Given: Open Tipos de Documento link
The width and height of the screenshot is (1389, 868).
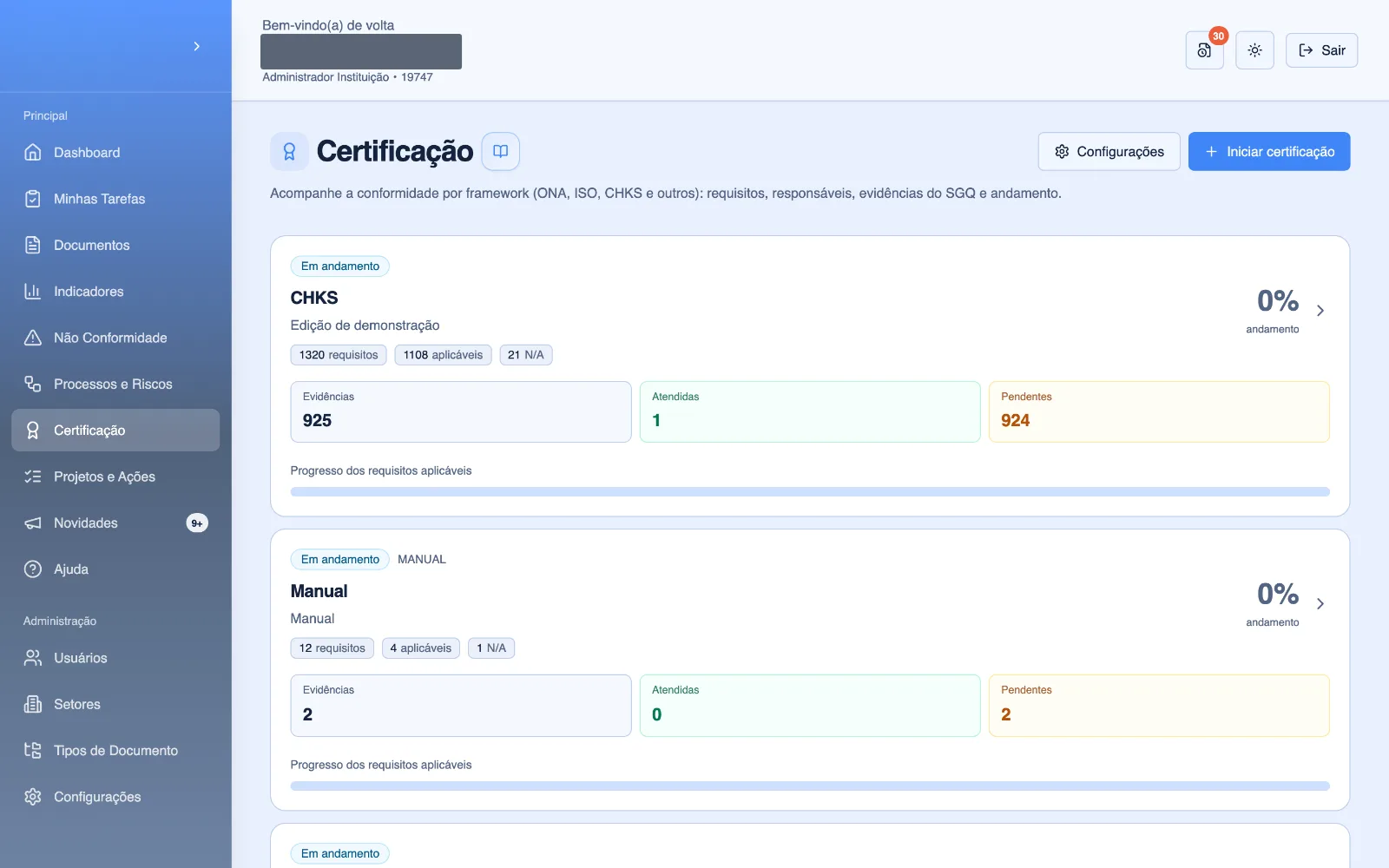Looking at the screenshot, I should [115, 751].
